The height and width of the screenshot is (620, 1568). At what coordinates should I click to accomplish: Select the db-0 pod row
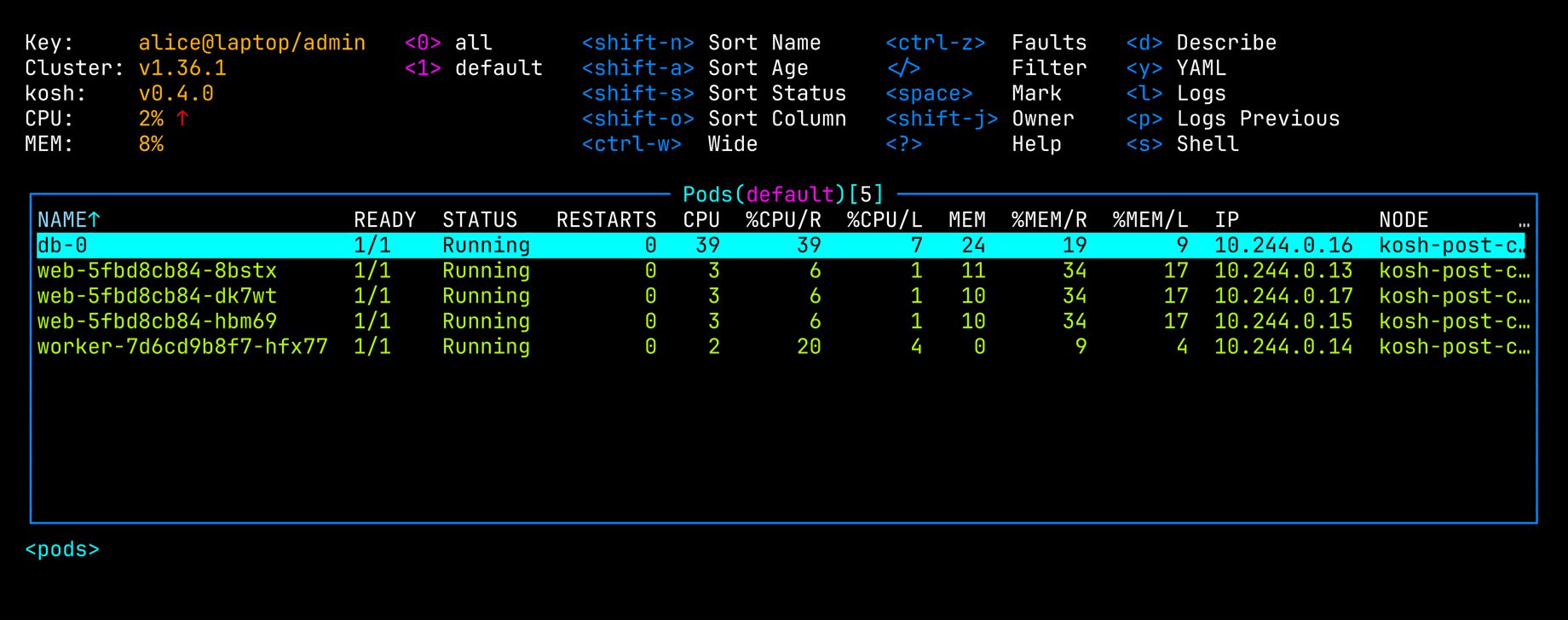(781, 246)
